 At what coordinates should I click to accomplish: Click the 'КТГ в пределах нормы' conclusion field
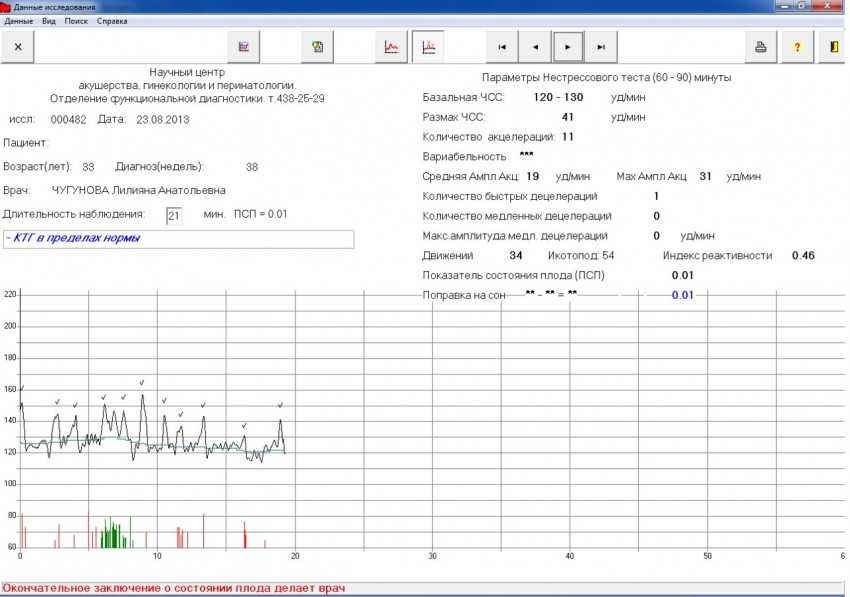click(x=178, y=239)
